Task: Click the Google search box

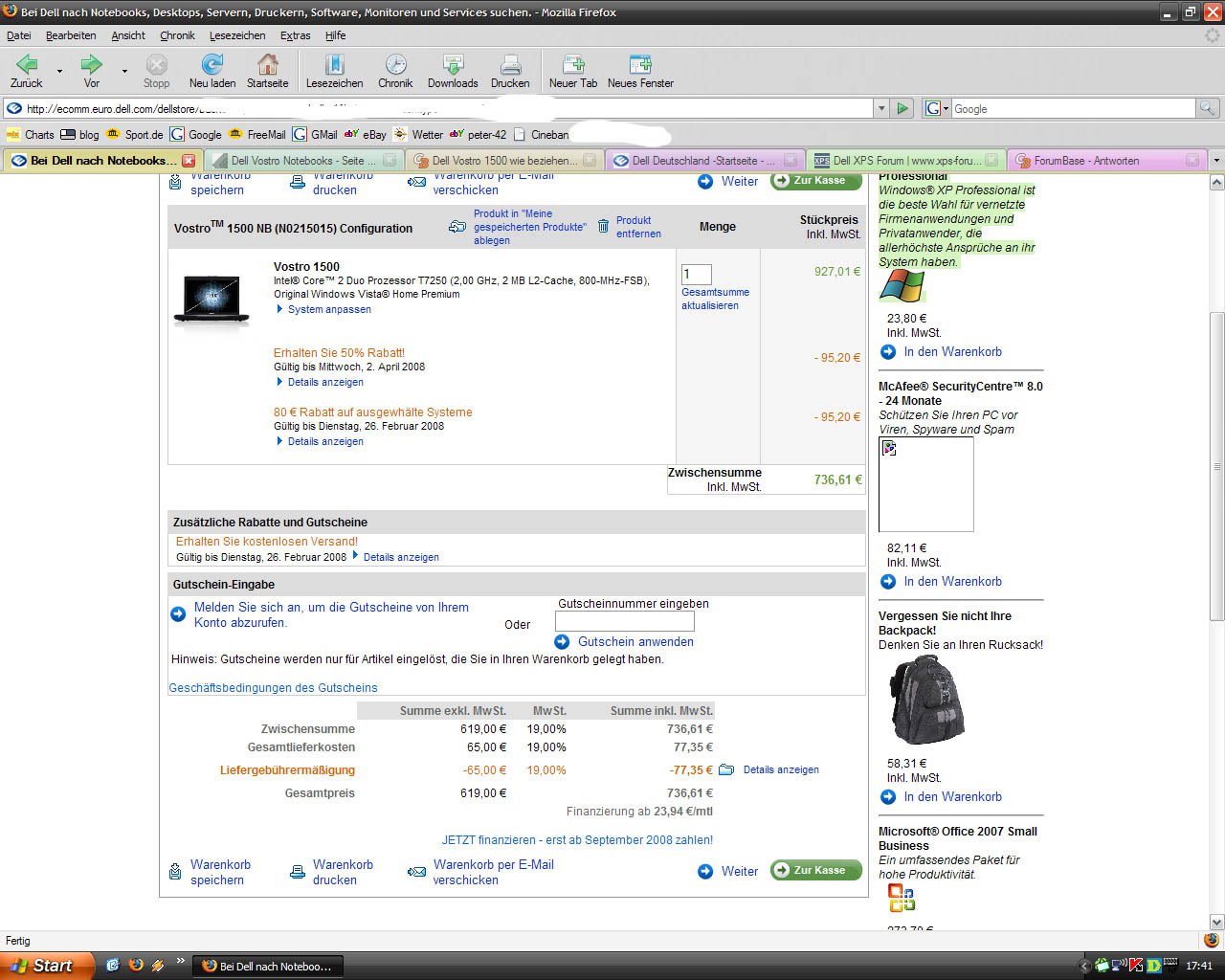Action: tap(1072, 108)
